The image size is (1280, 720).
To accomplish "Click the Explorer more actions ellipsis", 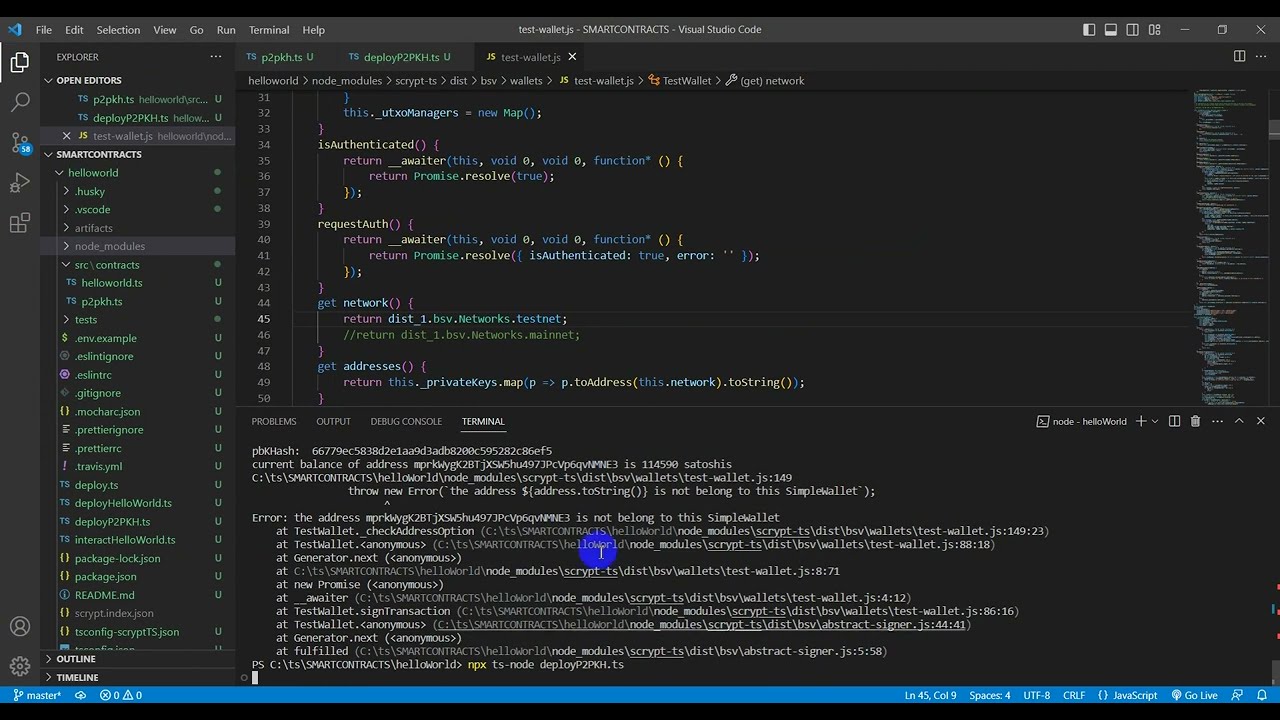I will [x=215, y=57].
